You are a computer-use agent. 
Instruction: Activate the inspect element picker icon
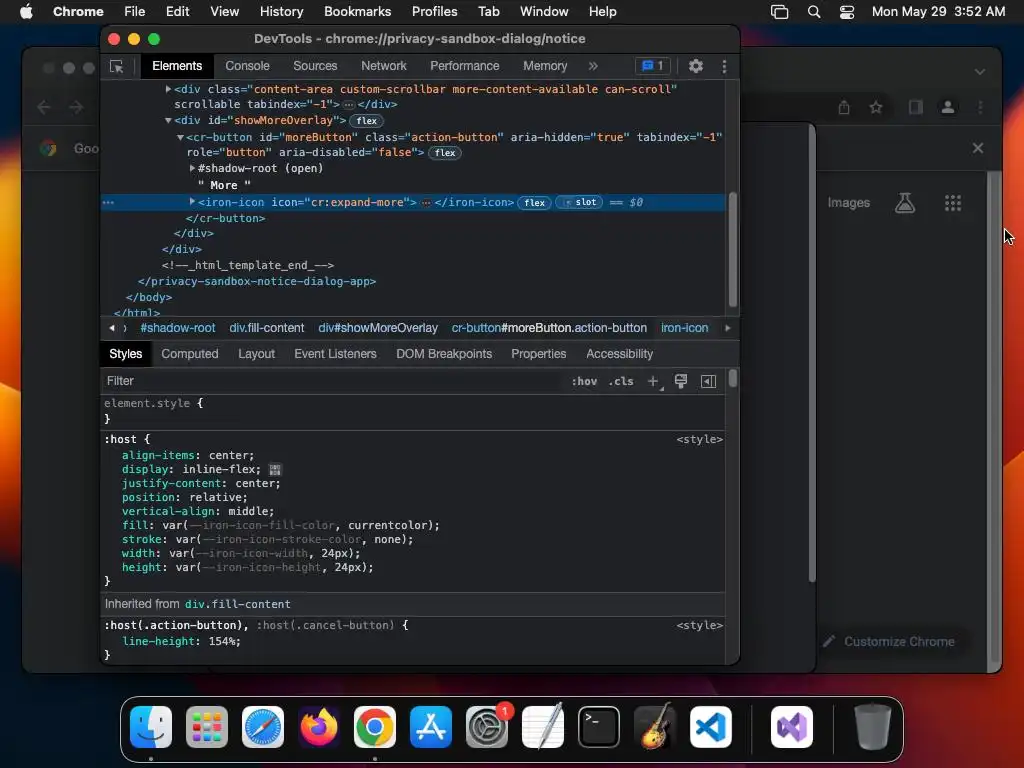(x=117, y=66)
